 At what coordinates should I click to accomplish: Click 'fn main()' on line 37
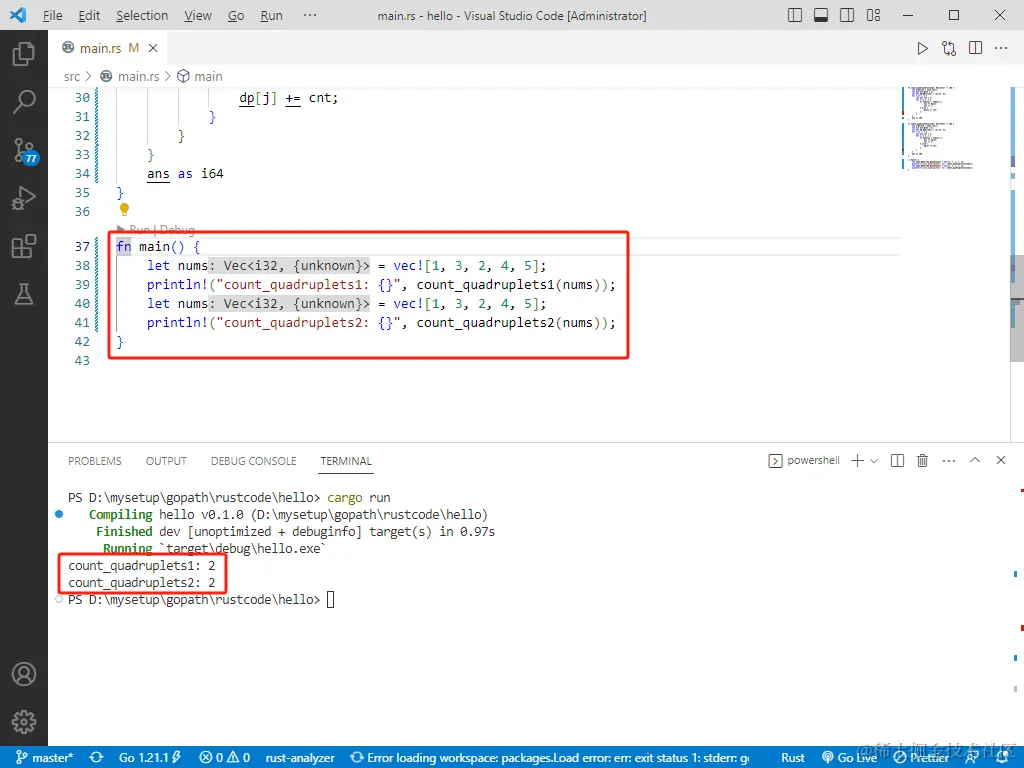click(x=150, y=247)
